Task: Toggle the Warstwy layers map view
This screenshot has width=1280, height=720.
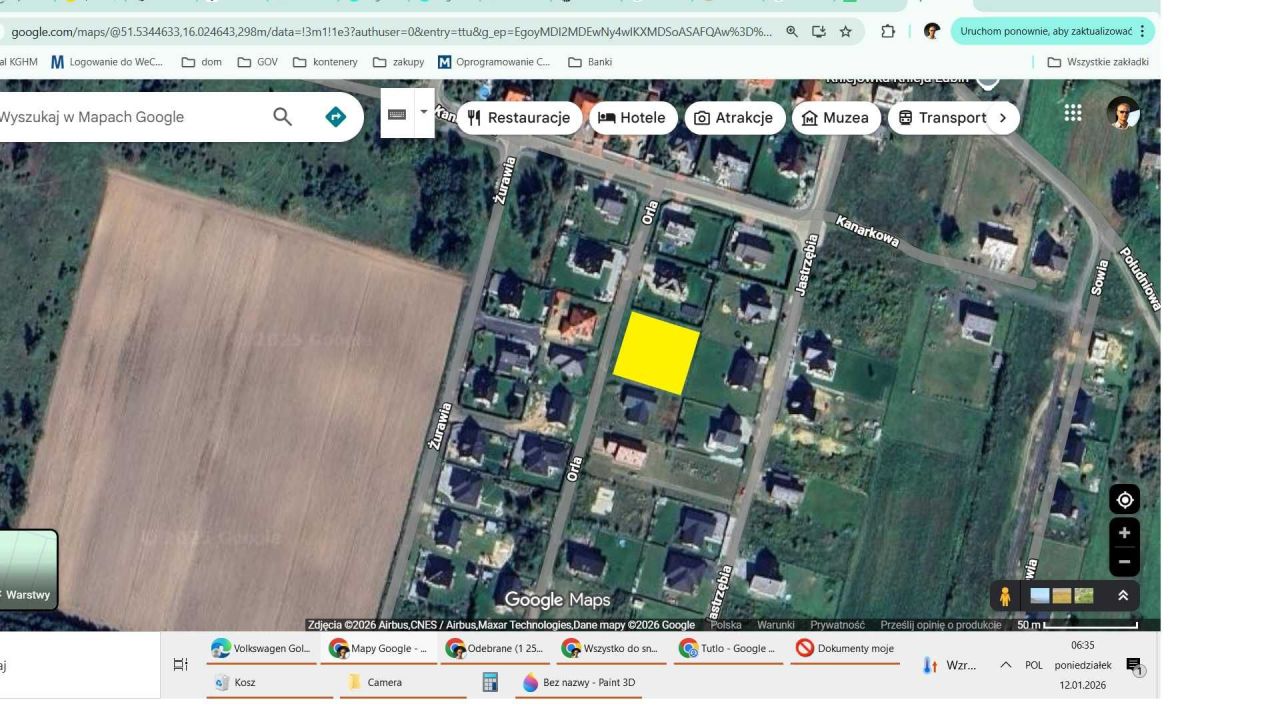Action: (27, 571)
